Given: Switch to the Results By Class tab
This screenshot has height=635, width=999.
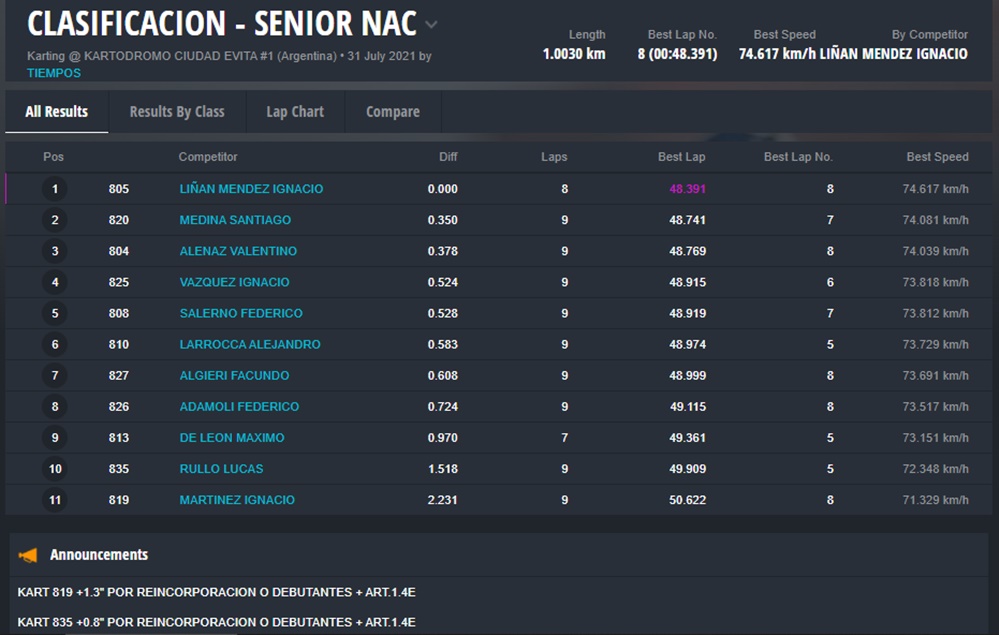Looking at the screenshot, I should (x=177, y=112).
